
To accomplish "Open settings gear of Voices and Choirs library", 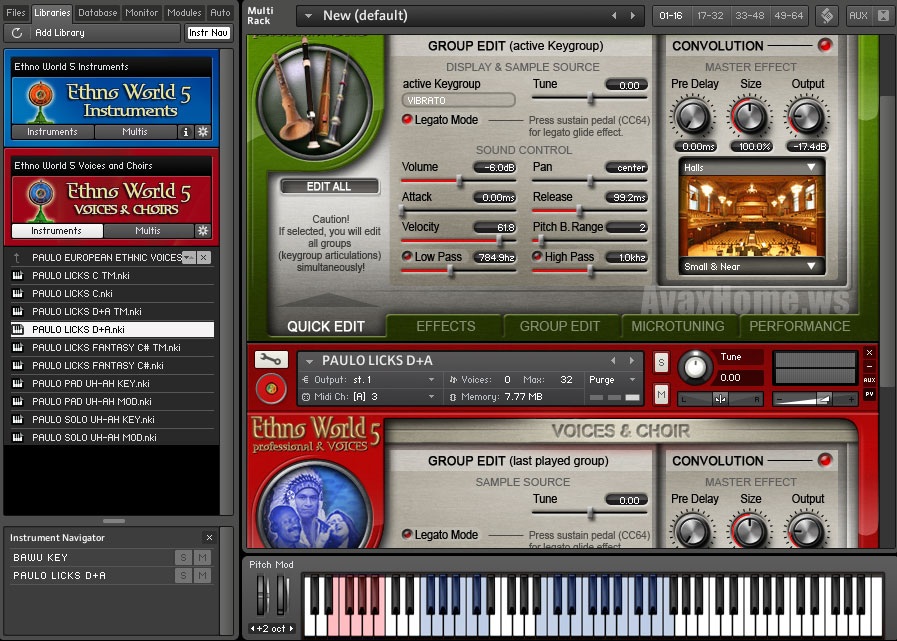I will click(x=203, y=231).
